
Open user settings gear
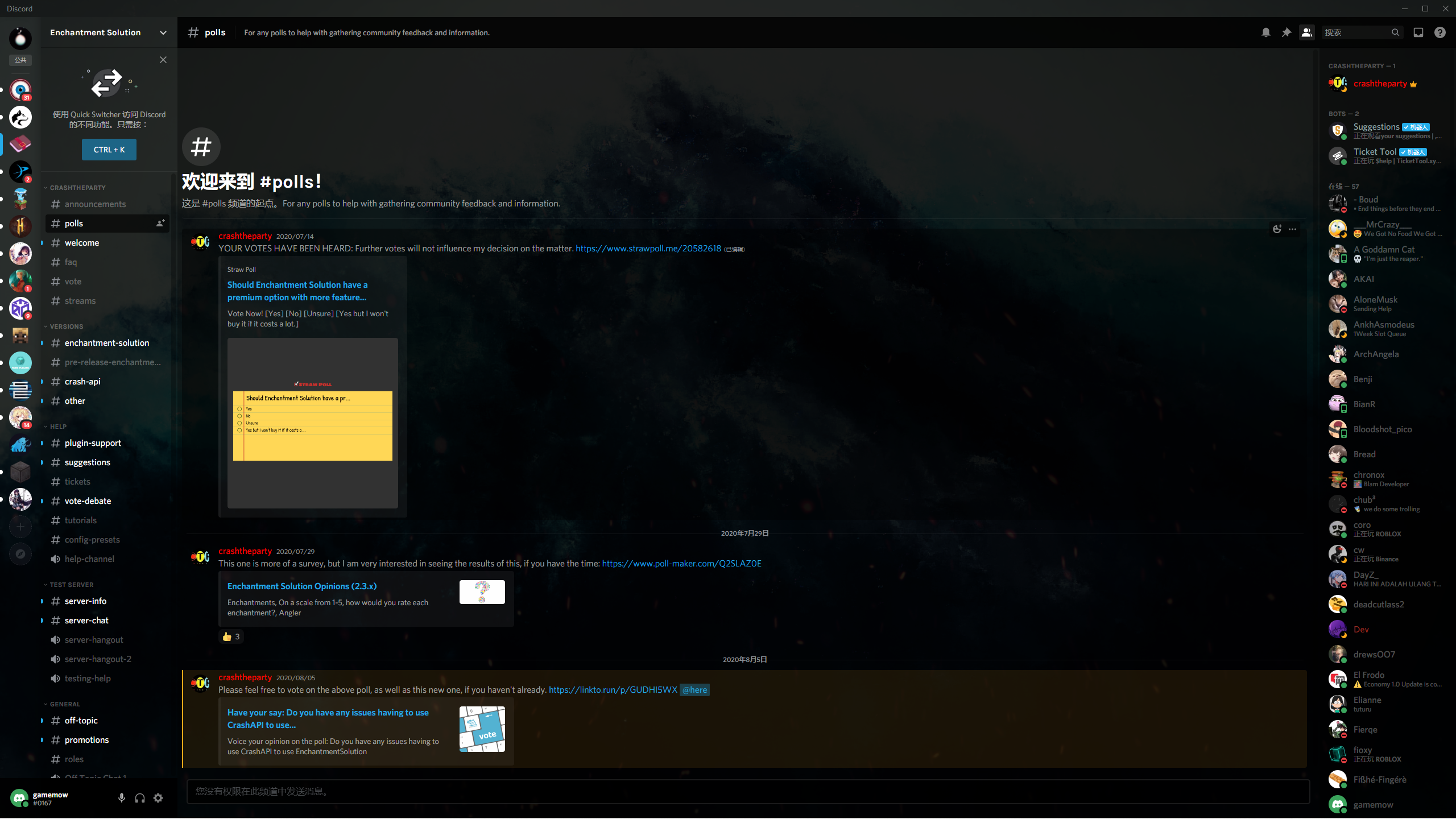pos(159,798)
